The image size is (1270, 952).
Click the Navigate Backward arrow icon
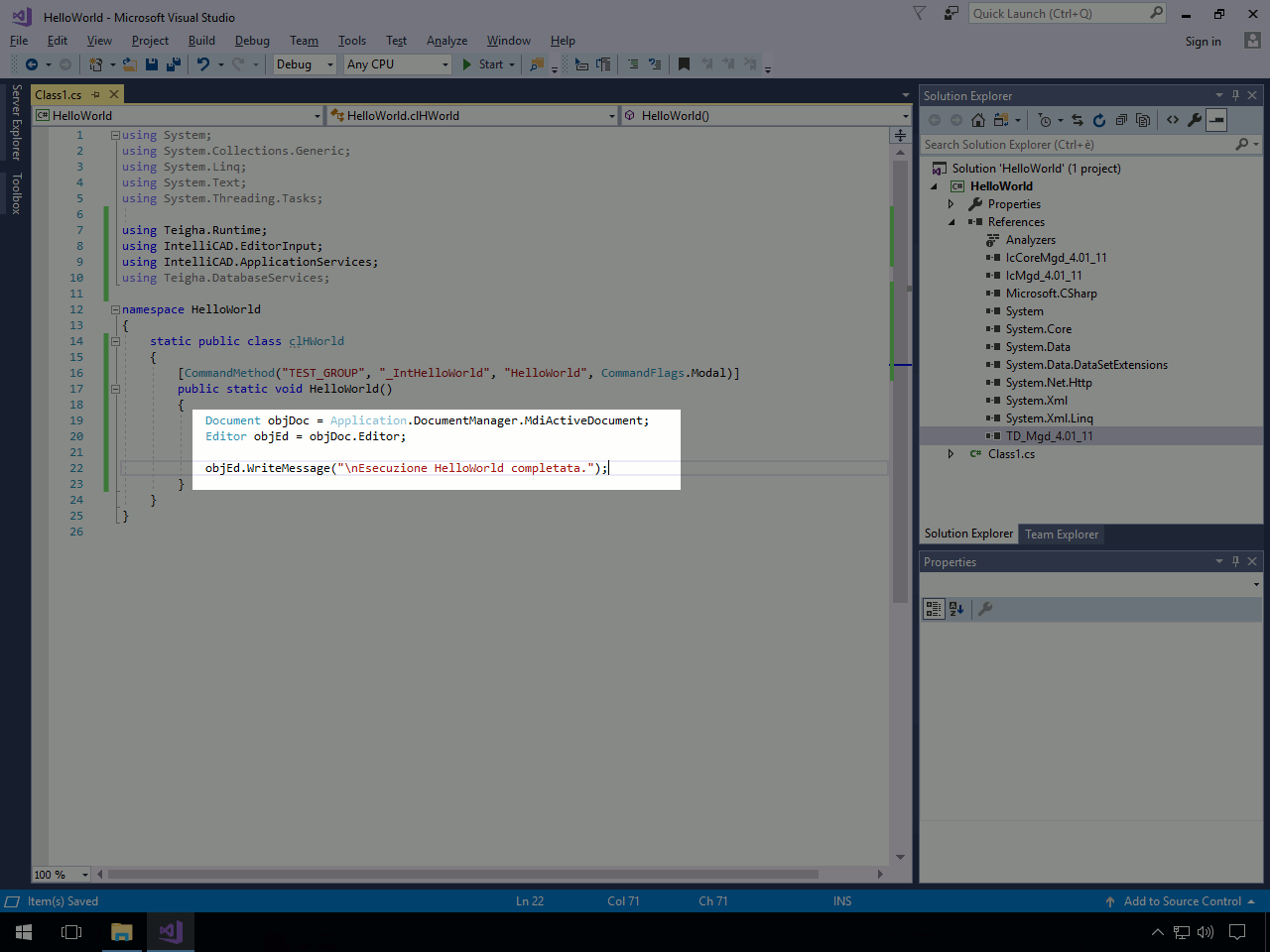click(32, 64)
